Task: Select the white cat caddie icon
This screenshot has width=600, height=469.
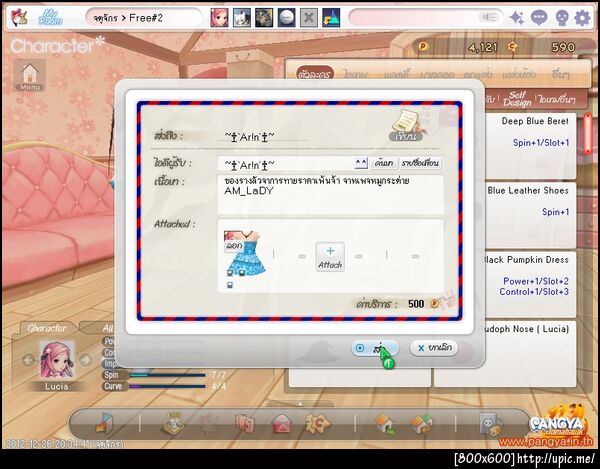Action: click(x=242, y=18)
